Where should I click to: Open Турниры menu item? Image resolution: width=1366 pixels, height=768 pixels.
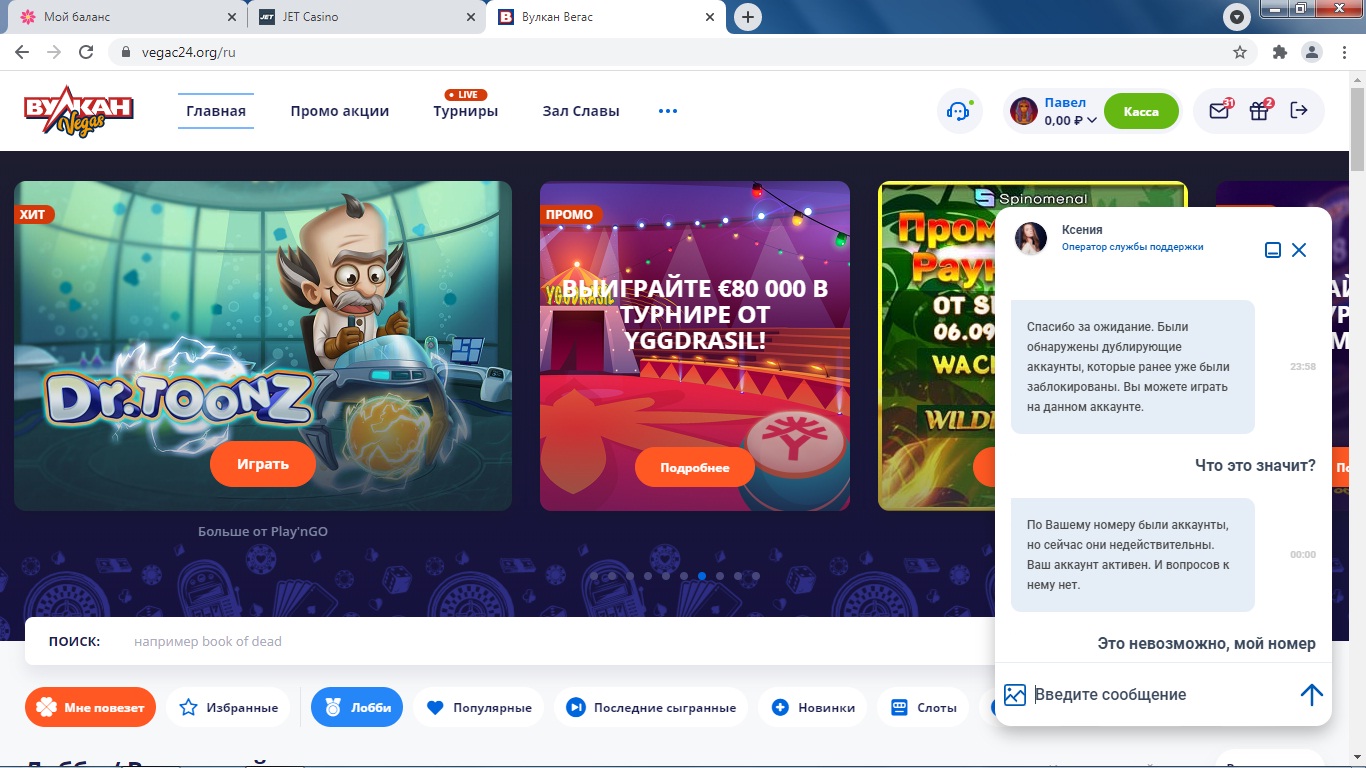(x=466, y=111)
